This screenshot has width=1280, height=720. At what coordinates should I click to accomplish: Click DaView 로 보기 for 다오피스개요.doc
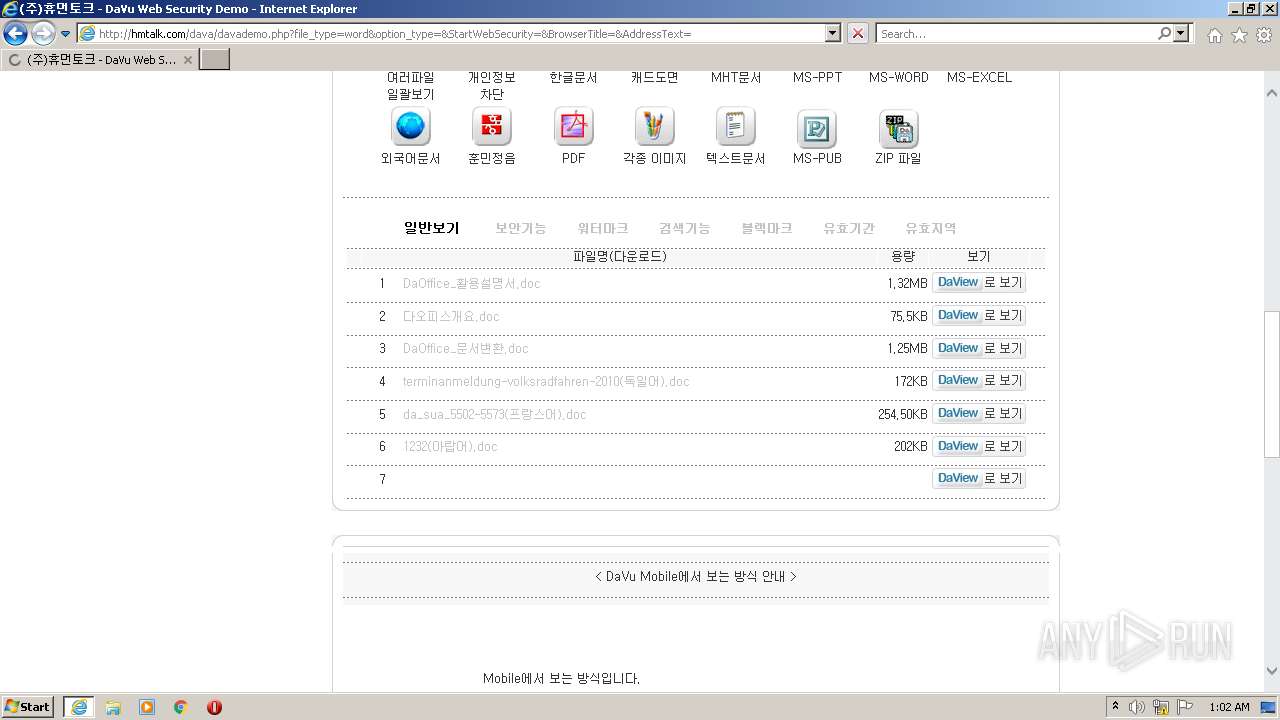[979, 316]
